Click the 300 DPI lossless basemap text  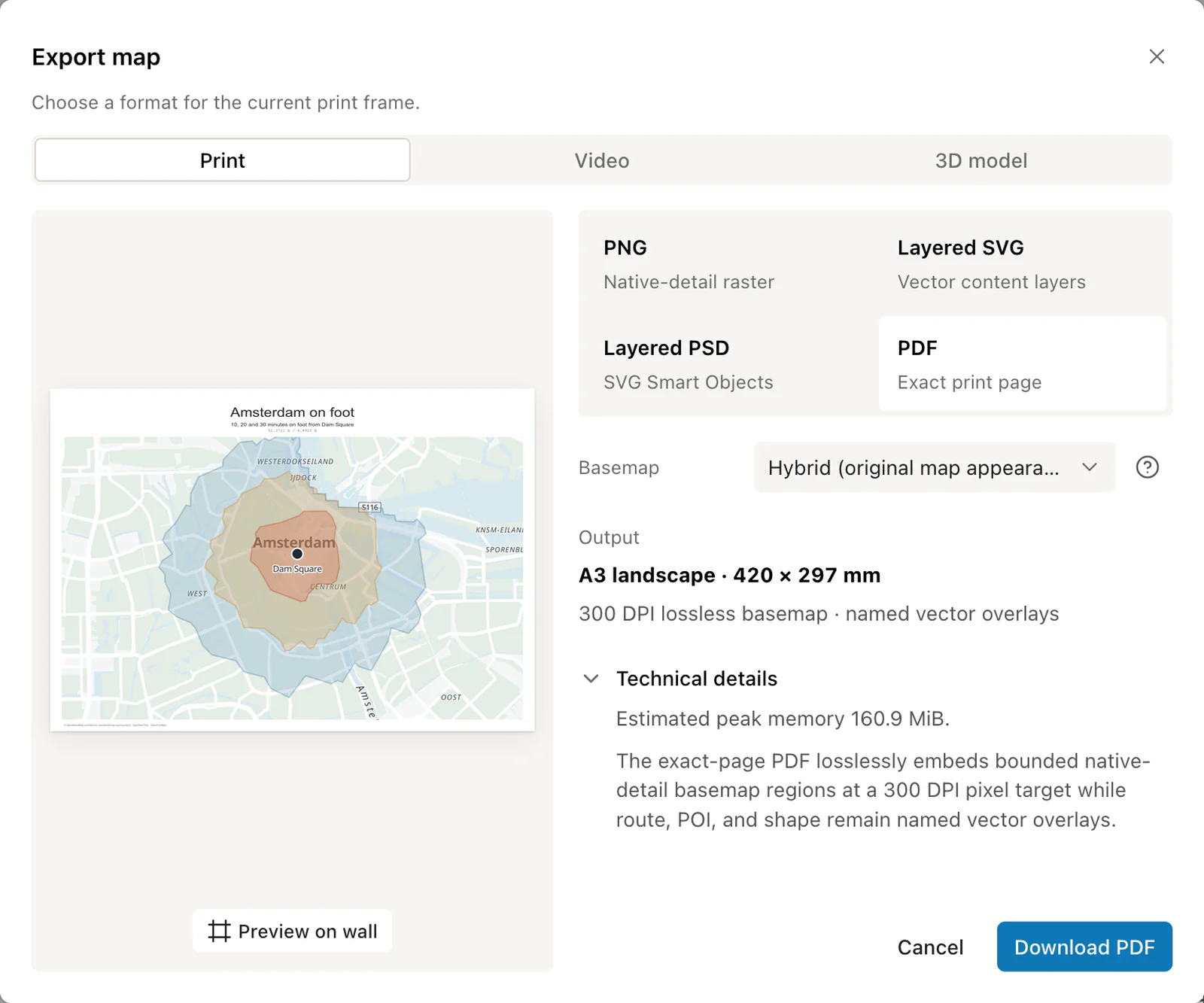click(819, 614)
